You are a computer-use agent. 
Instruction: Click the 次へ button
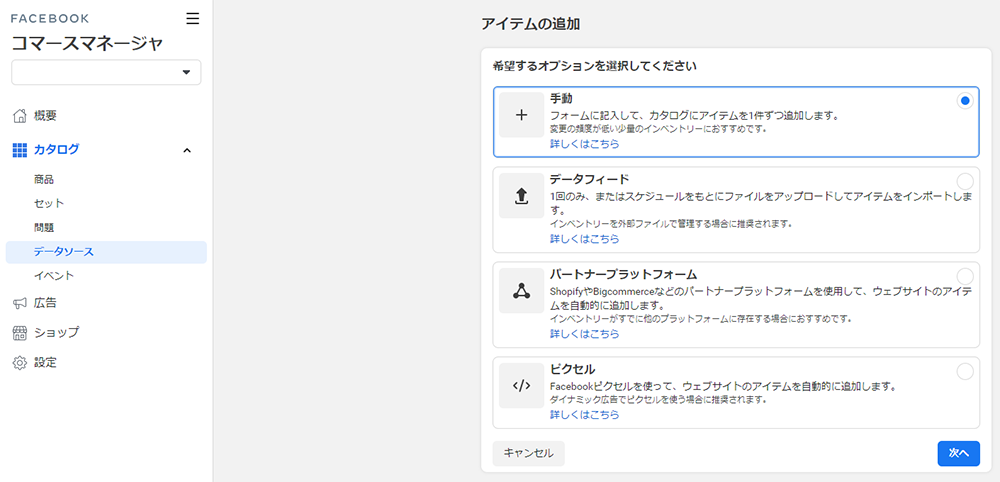click(x=959, y=453)
